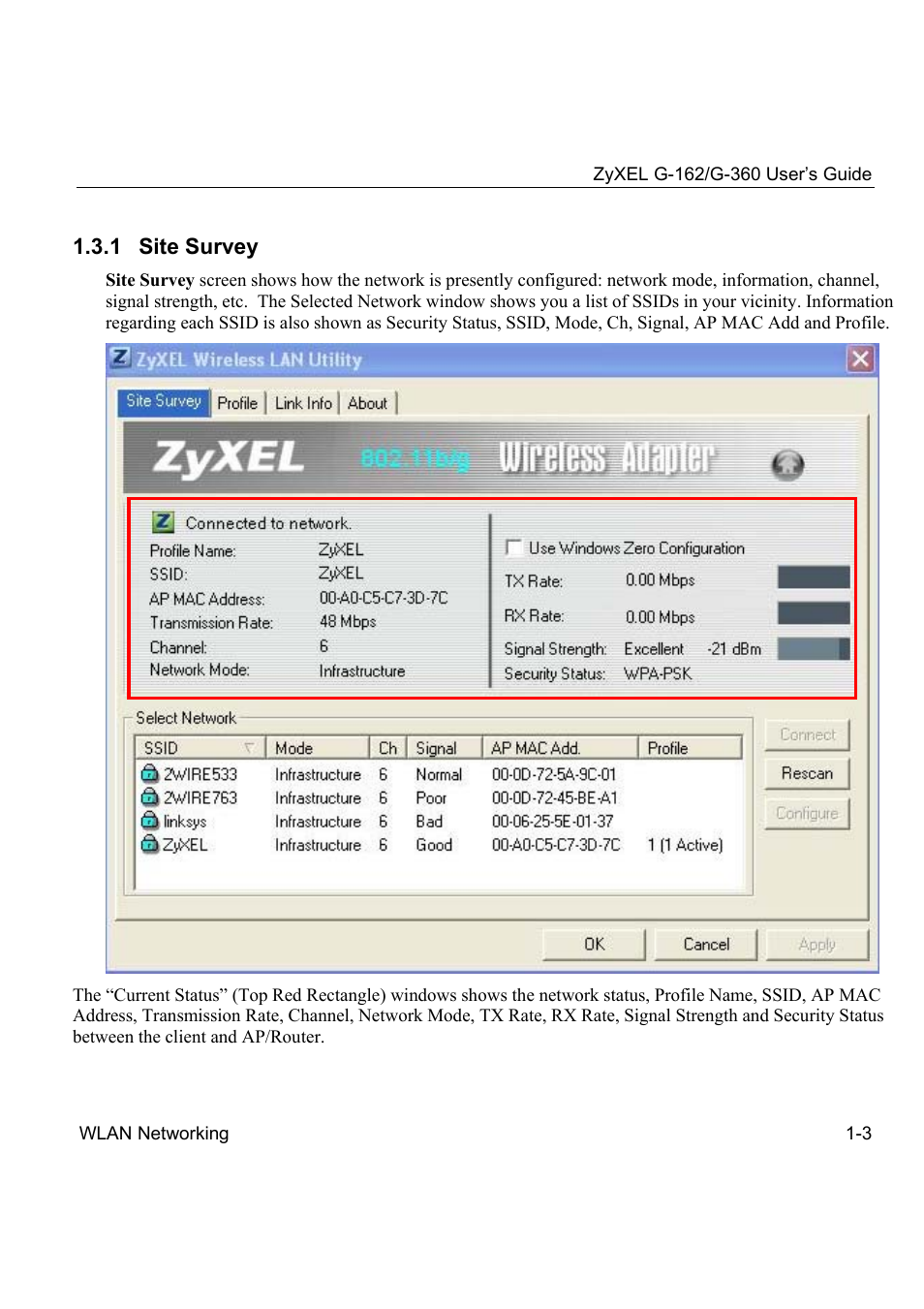Click the Cancel button
This screenshot has height=1309, width=924.
coord(706,944)
